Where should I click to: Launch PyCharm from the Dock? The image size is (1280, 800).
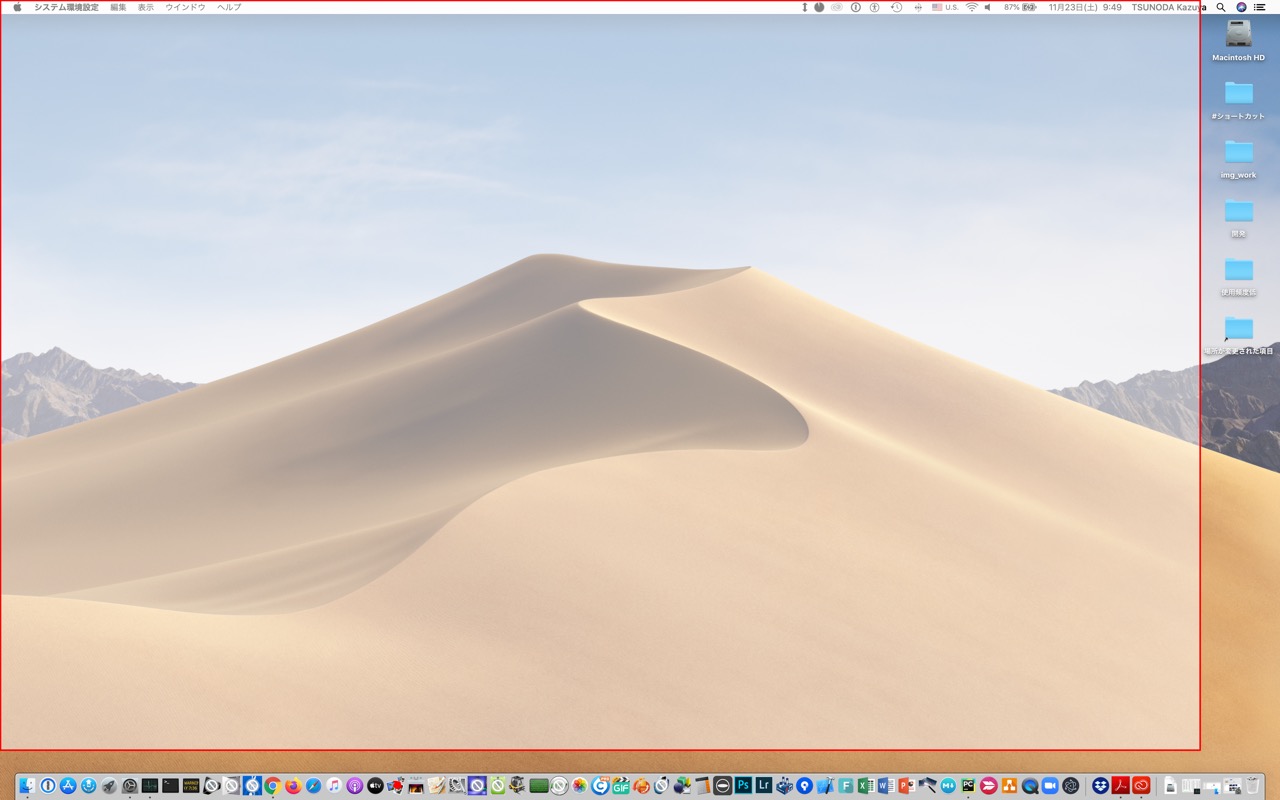click(968, 786)
